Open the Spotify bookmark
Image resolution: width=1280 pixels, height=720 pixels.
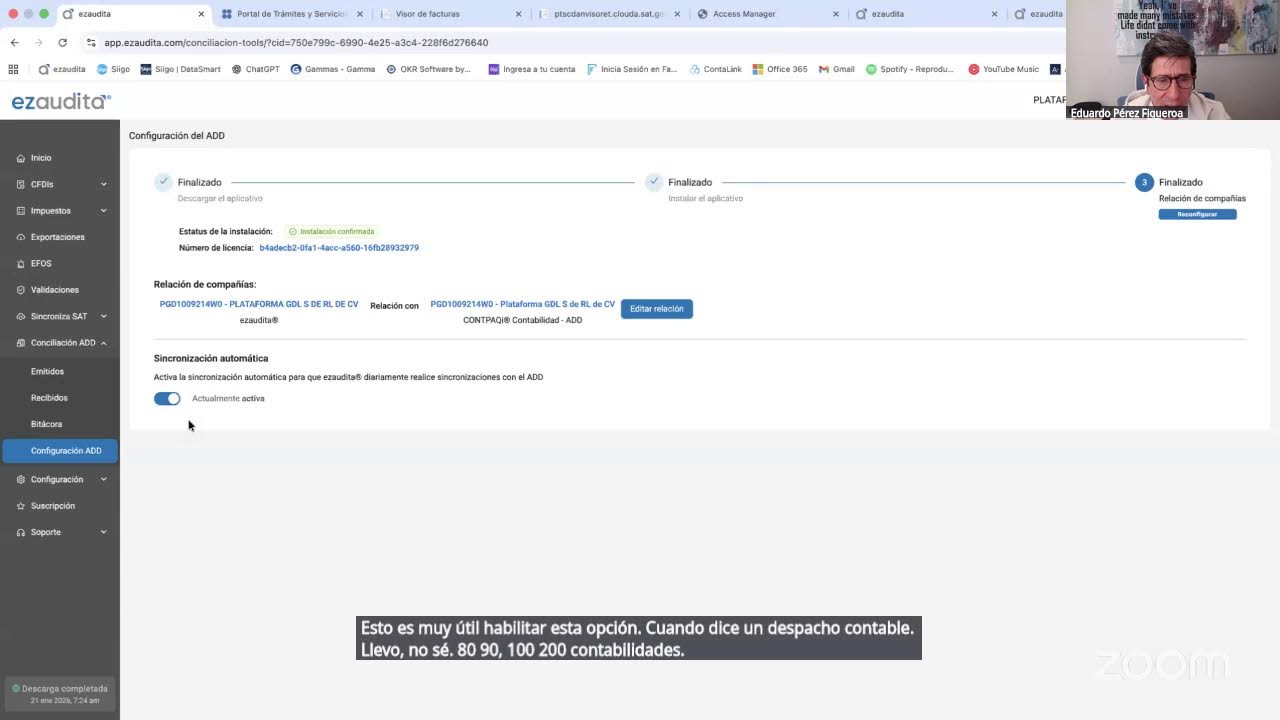909,69
